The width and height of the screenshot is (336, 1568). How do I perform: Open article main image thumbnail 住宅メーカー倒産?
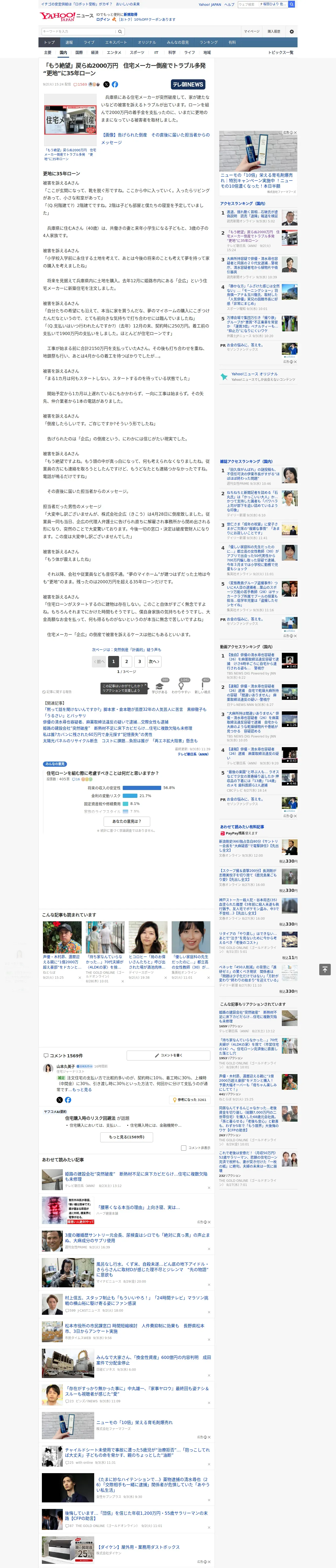point(70,120)
